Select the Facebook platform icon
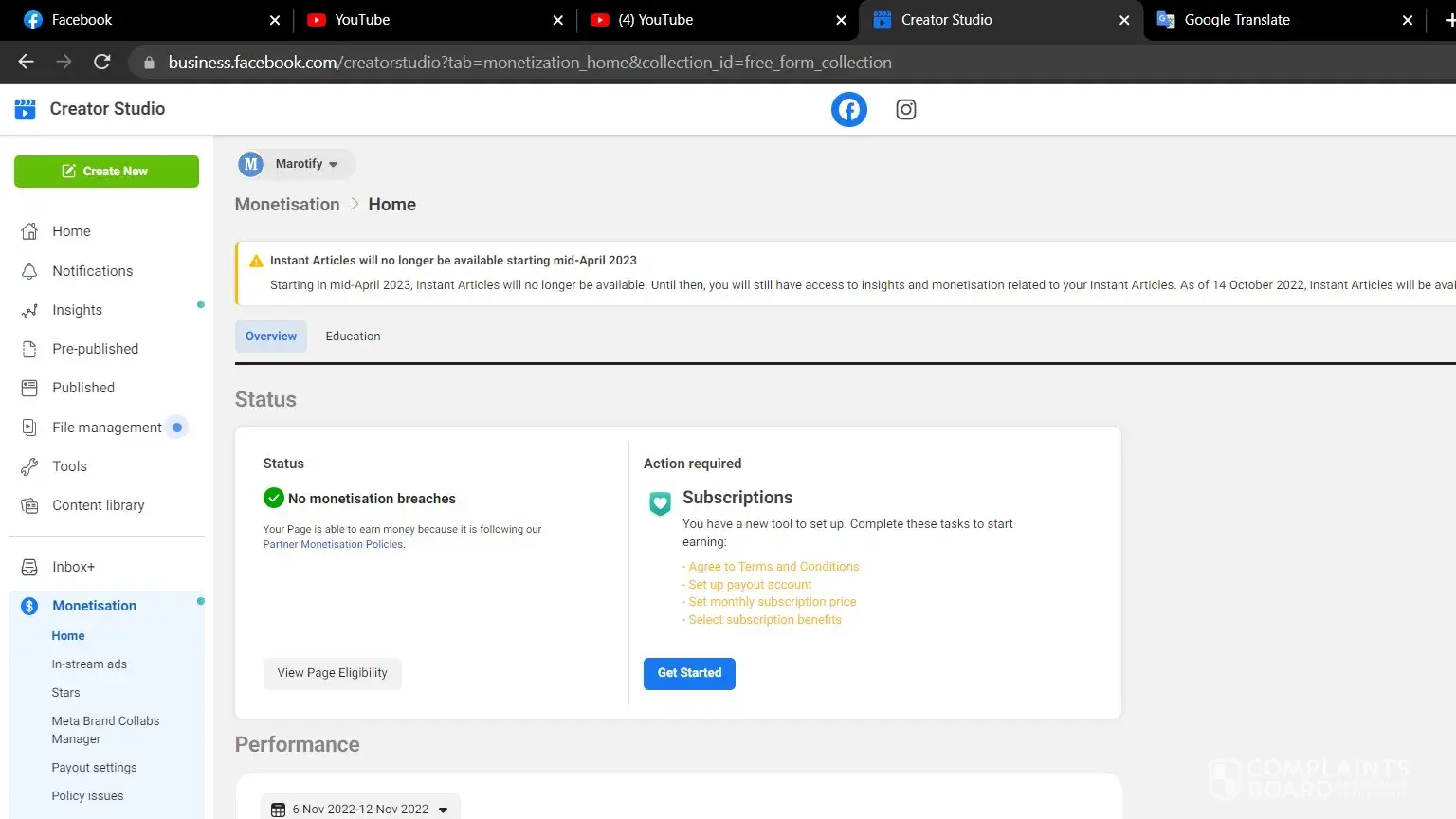Image resolution: width=1456 pixels, height=819 pixels. (x=848, y=110)
